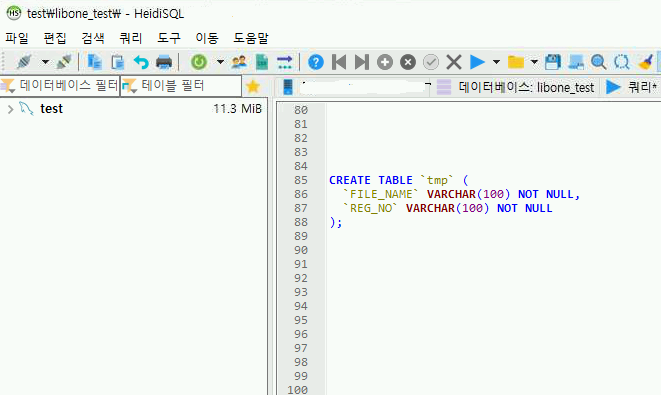The height and width of the screenshot is (395, 661).
Task: Open the User manager icon
Action: (239, 62)
